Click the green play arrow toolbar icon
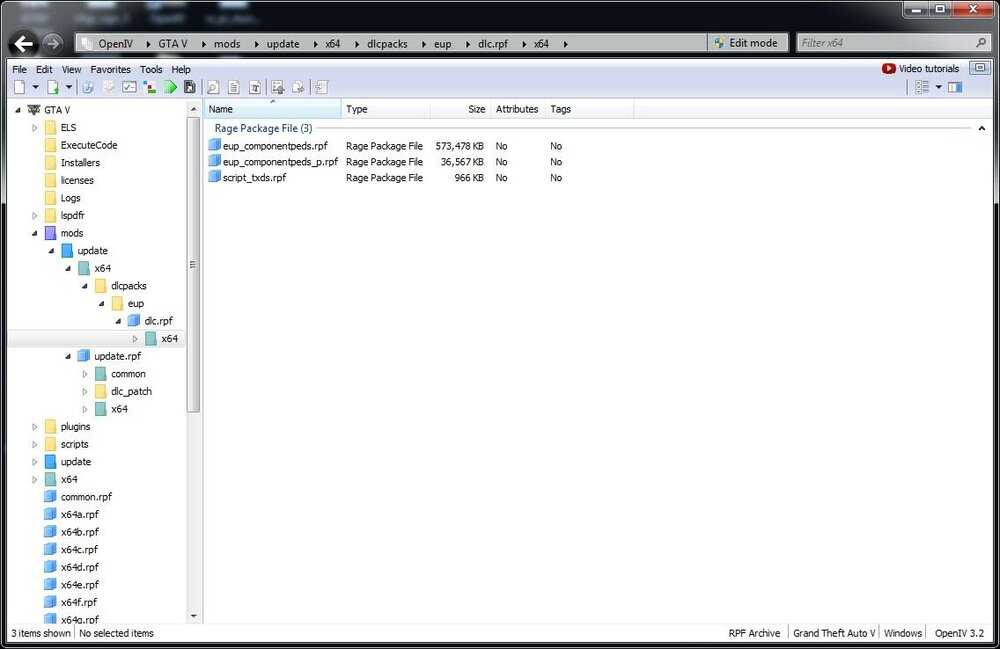Viewport: 1000px width, 649px height. pyautogui.click(x=170, y=87)
